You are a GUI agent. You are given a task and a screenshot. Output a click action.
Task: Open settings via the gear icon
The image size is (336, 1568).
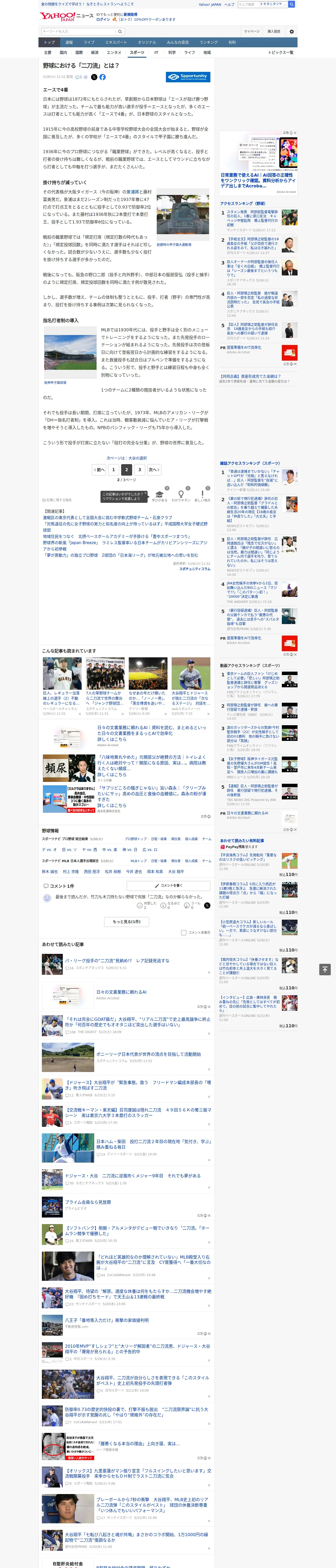tap(291, 31)
